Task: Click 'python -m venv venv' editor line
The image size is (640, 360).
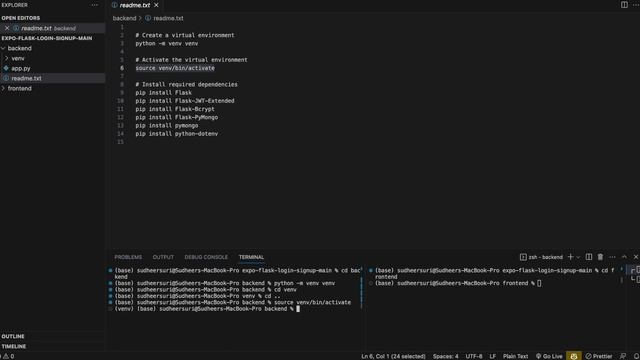Action: point(167,44)
